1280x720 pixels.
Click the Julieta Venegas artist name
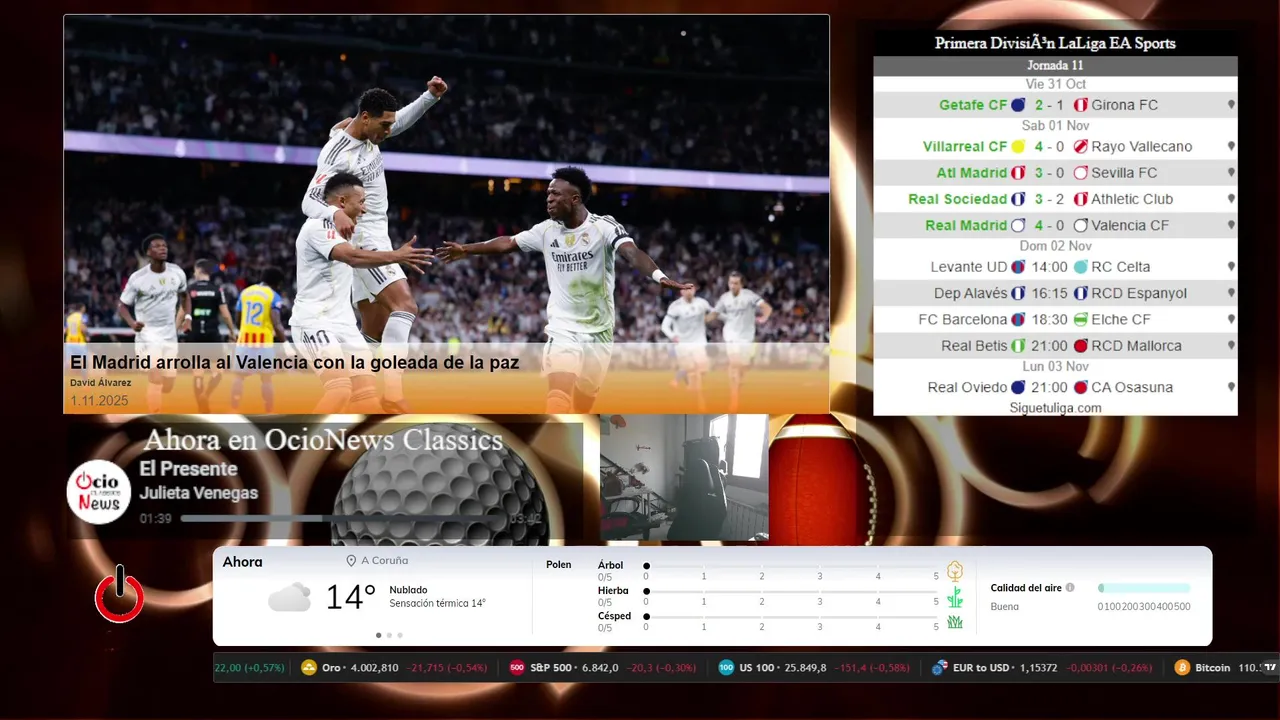(199, 493)
